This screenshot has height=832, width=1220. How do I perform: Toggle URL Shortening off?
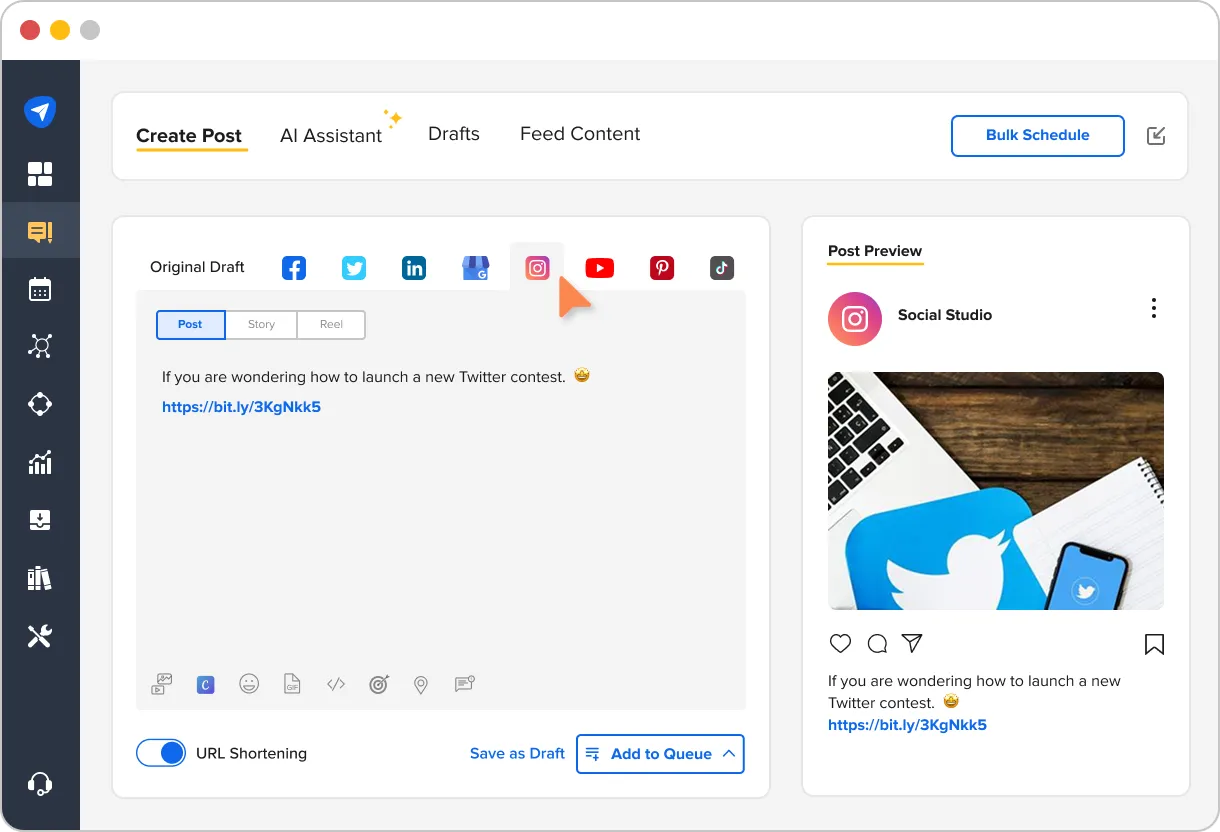click(161, 753)
